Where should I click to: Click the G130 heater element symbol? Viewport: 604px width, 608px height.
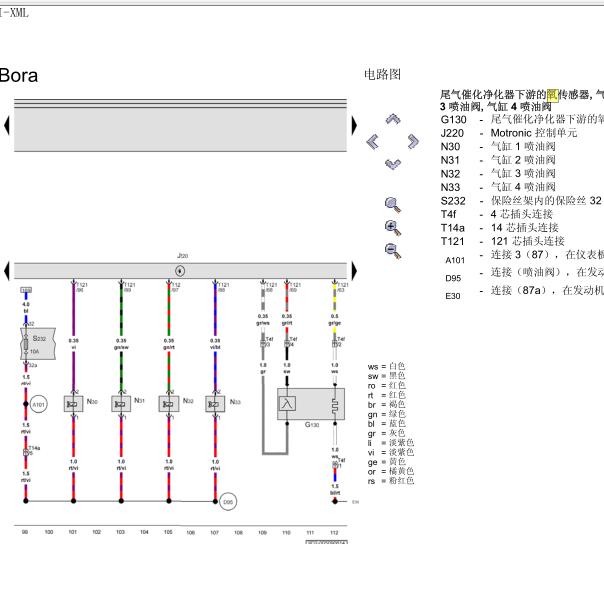click(335, 406)
